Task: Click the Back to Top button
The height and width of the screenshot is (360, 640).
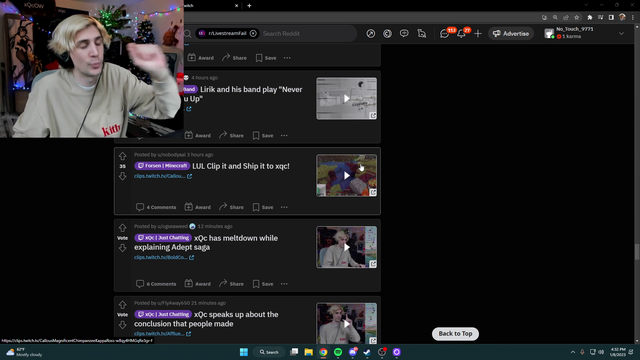Action: point(455,333)
